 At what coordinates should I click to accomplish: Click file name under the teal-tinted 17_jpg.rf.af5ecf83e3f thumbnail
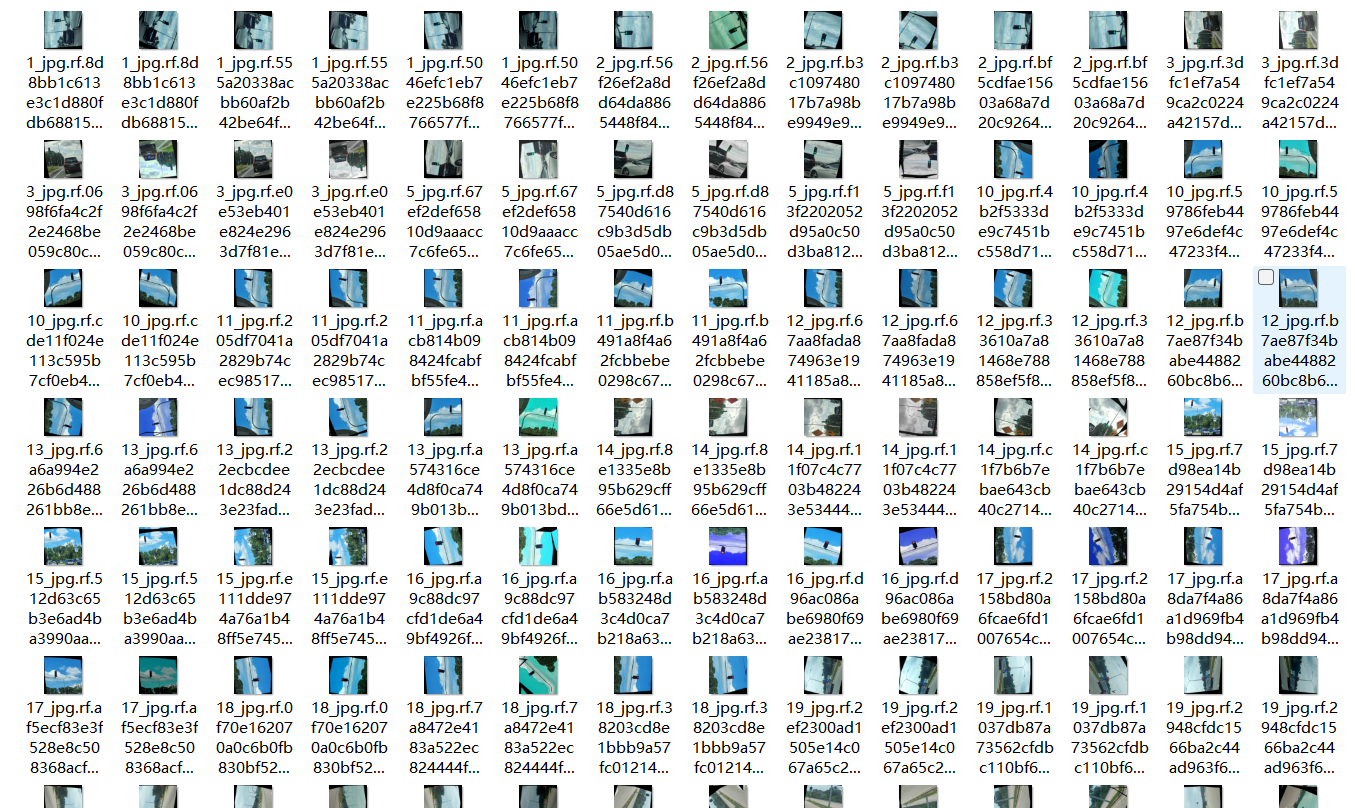point(159,739)
